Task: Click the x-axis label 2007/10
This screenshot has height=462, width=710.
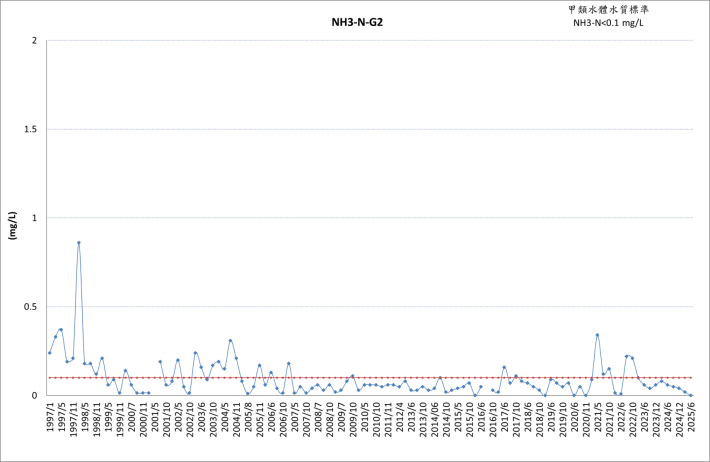Action: 307,420
